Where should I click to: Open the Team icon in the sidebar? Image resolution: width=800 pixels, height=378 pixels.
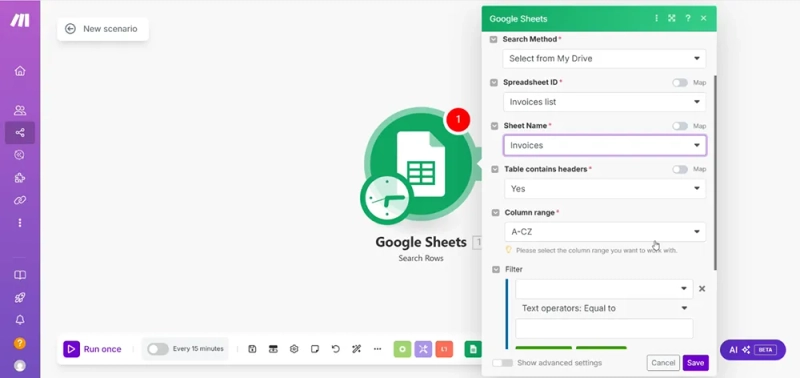[x=20, y=110]
